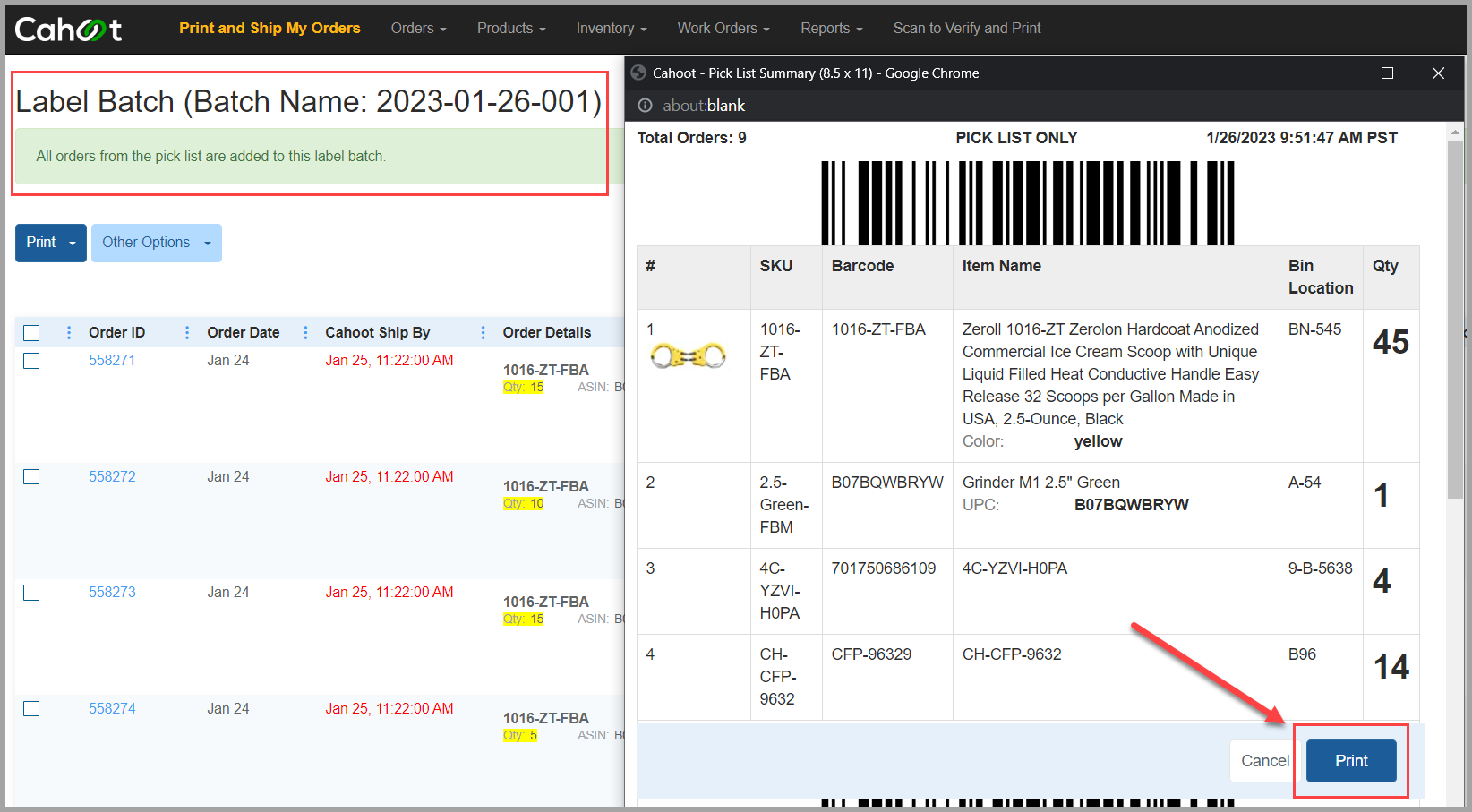Go to Print and Ship My Orders
Image resolution: width=1472 pixels, height=812 pixels.
pos(270,29)
